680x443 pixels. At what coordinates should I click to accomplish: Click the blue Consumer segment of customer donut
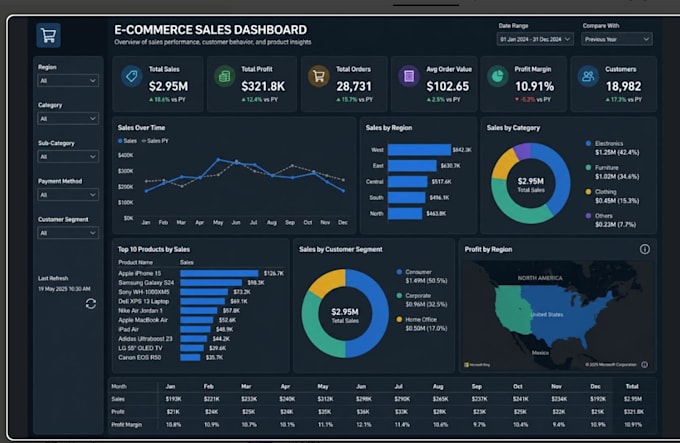coord(376,312)
